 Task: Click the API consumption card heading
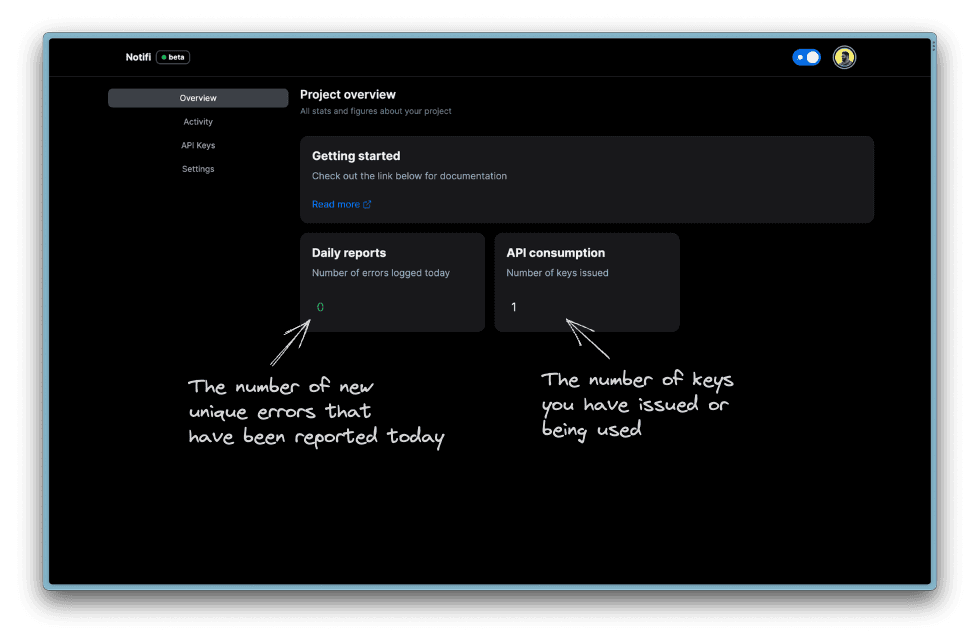[x=555, y=253]
